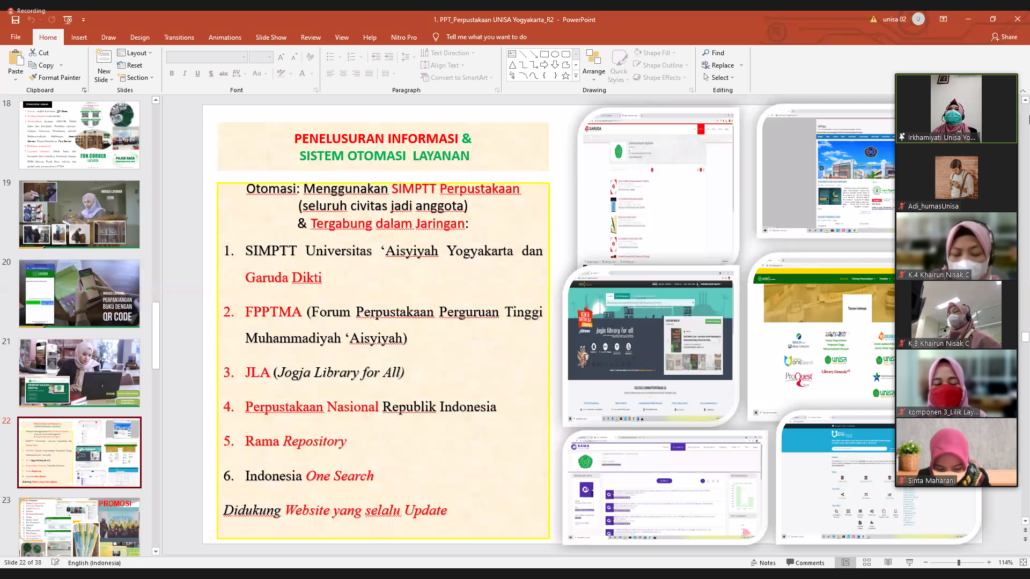Pick the star shape from the gallery
The height and width of the screenshot is (579, 1030).
pyautogui.click(x=566, y=76)
